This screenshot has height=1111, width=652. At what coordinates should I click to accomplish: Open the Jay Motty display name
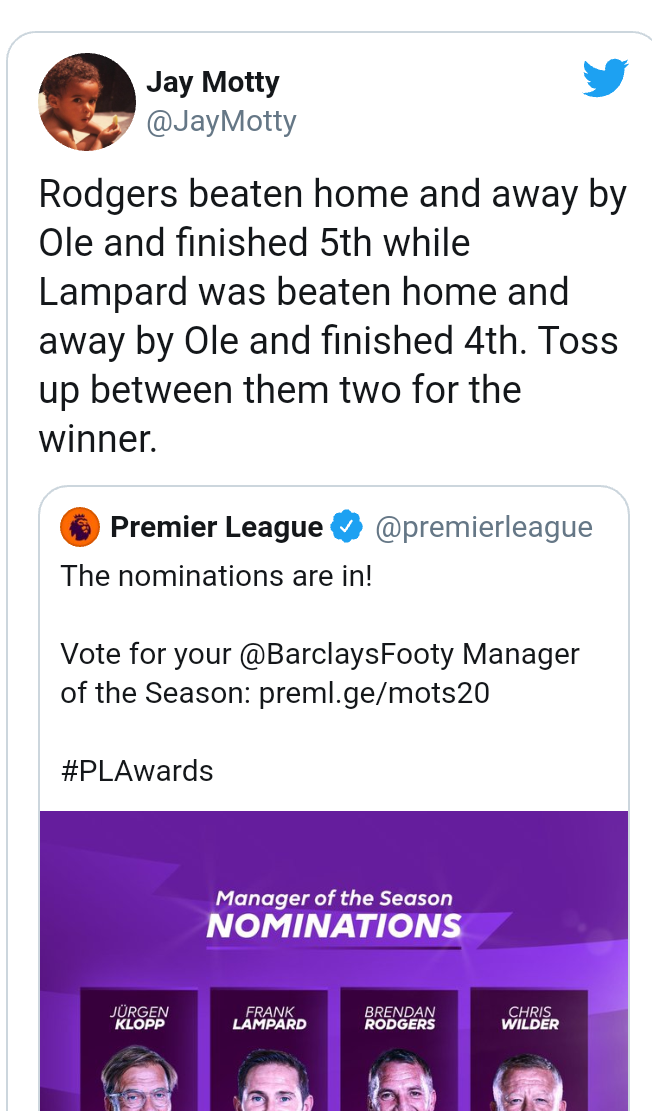(x=213, y=82)
